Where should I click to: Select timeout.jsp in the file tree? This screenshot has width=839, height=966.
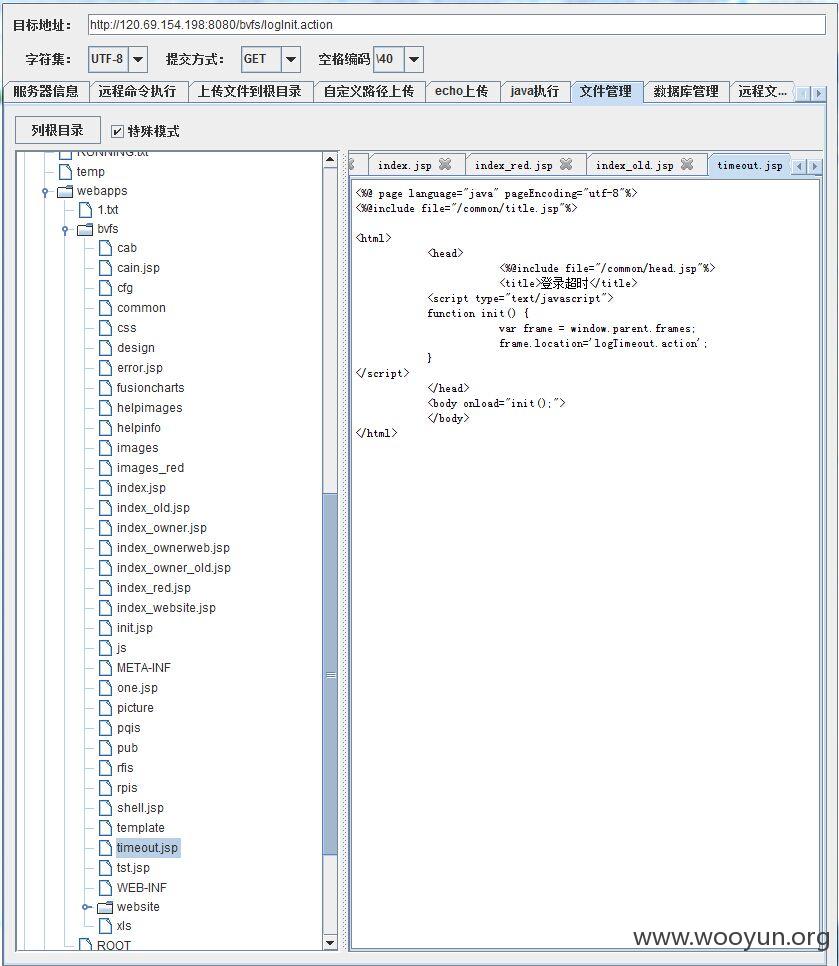[148, 848]
